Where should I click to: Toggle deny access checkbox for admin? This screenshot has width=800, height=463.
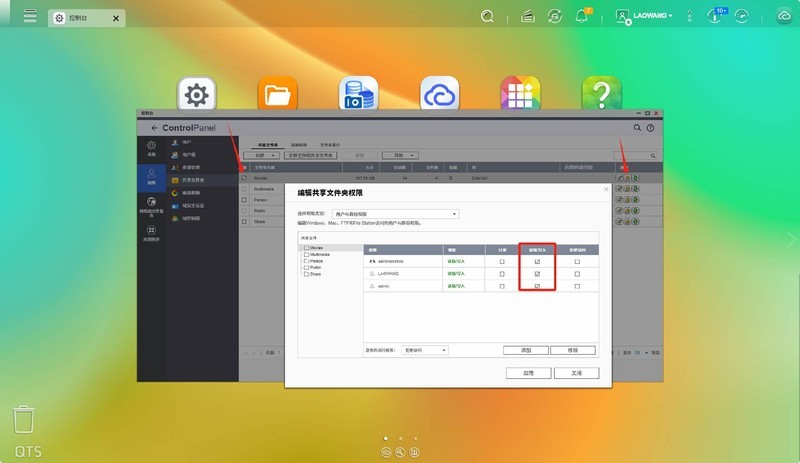pos(577,286)
